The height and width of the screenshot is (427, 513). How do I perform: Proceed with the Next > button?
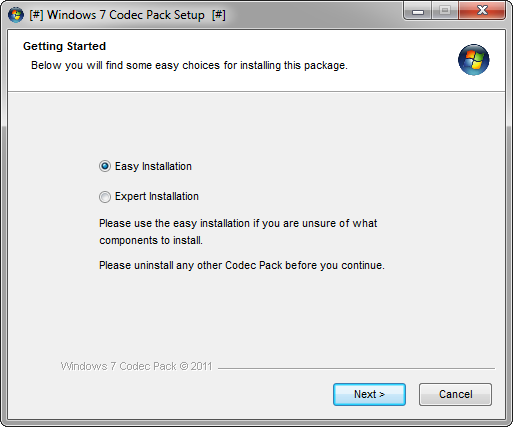tap(369, 394)
